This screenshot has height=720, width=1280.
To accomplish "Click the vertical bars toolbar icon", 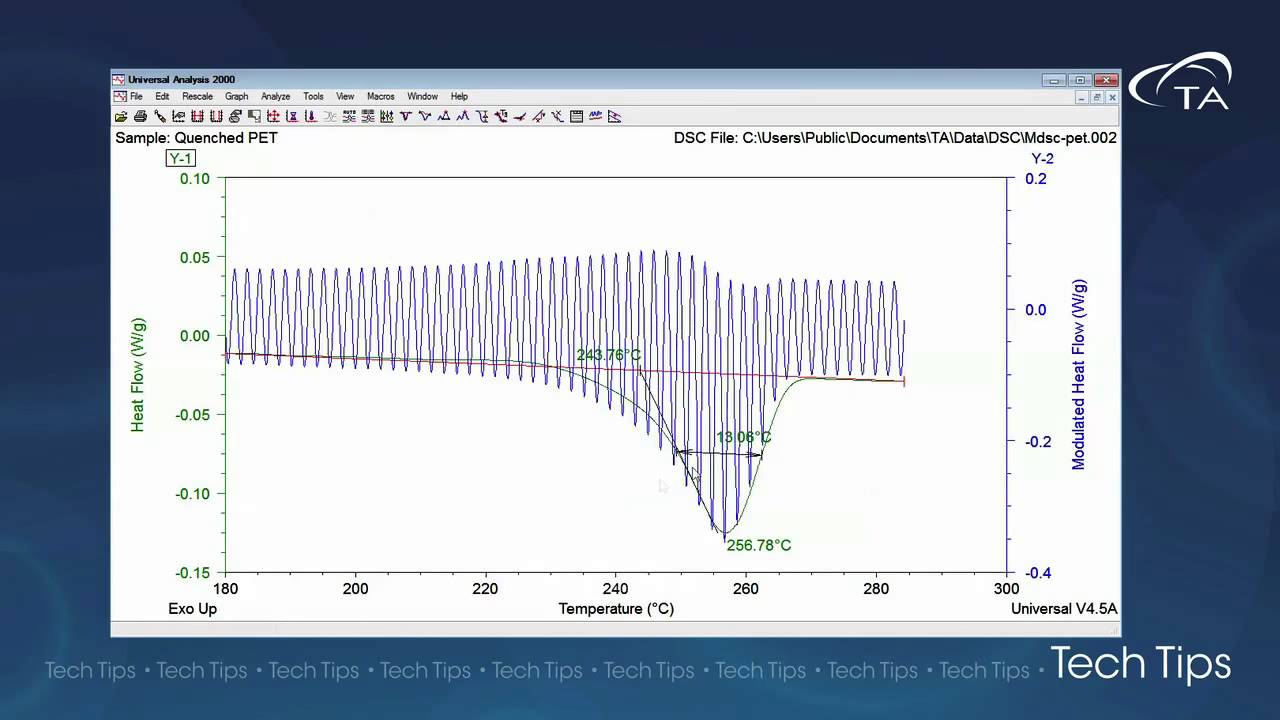I will pyautogui.click(x=386, y=117).
